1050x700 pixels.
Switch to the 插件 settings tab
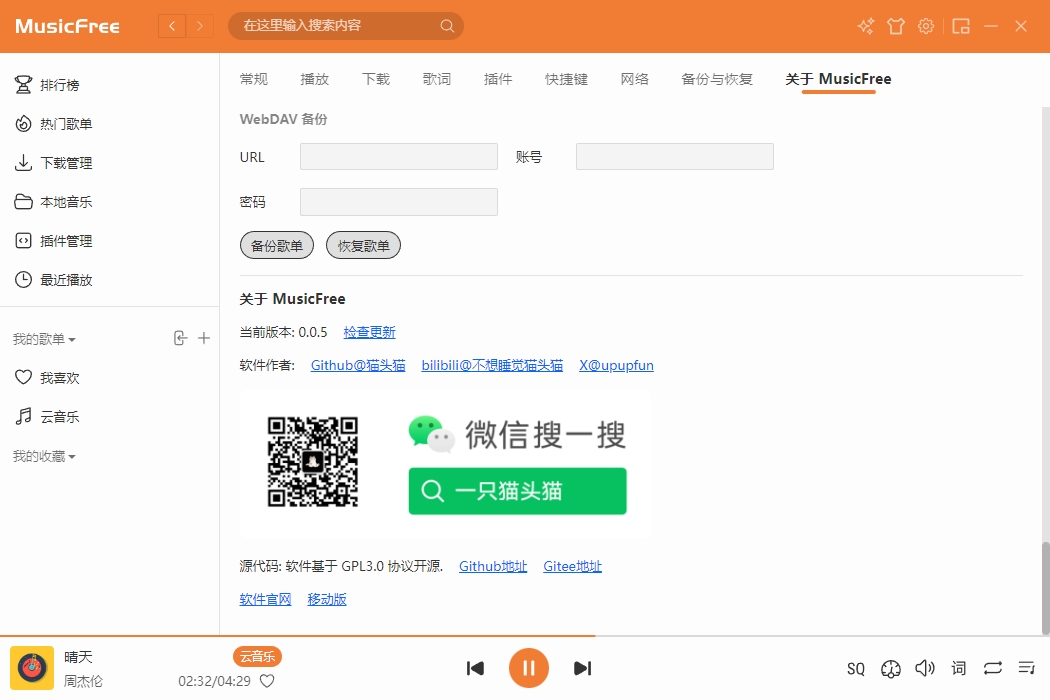497,79
